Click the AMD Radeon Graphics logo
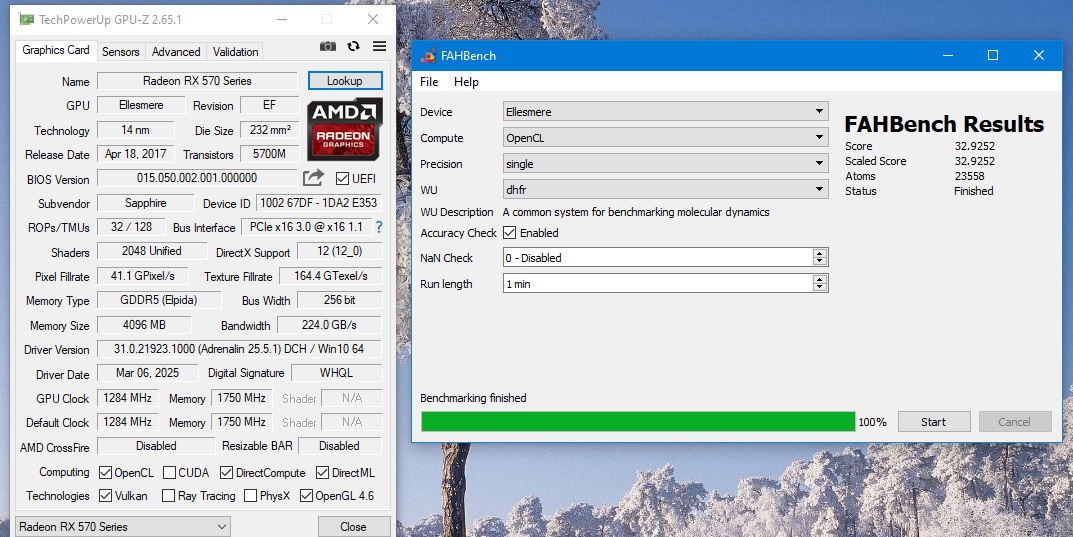1073x537 pixels. [344, 129]
